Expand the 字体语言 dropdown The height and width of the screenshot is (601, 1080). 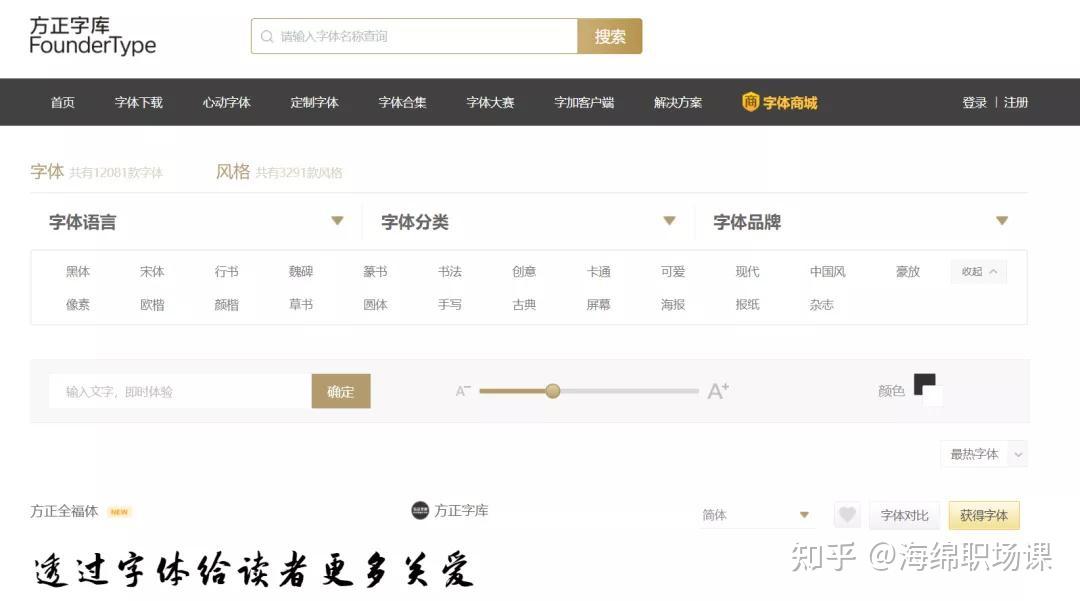(x=337, y=221)
